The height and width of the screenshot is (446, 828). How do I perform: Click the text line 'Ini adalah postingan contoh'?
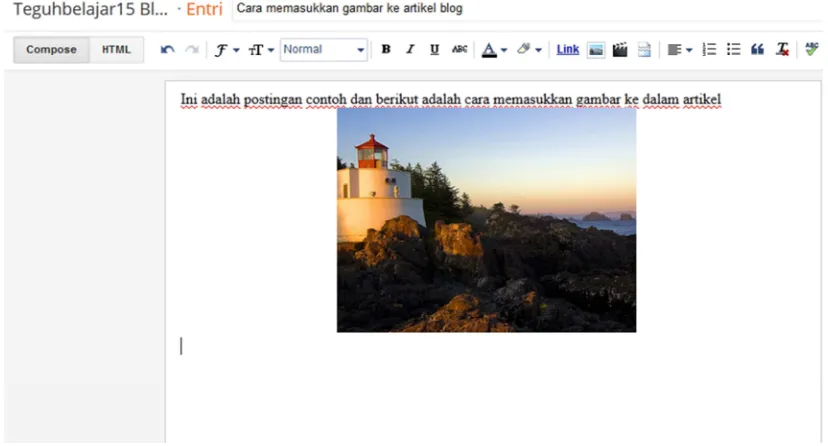(264, 99)
